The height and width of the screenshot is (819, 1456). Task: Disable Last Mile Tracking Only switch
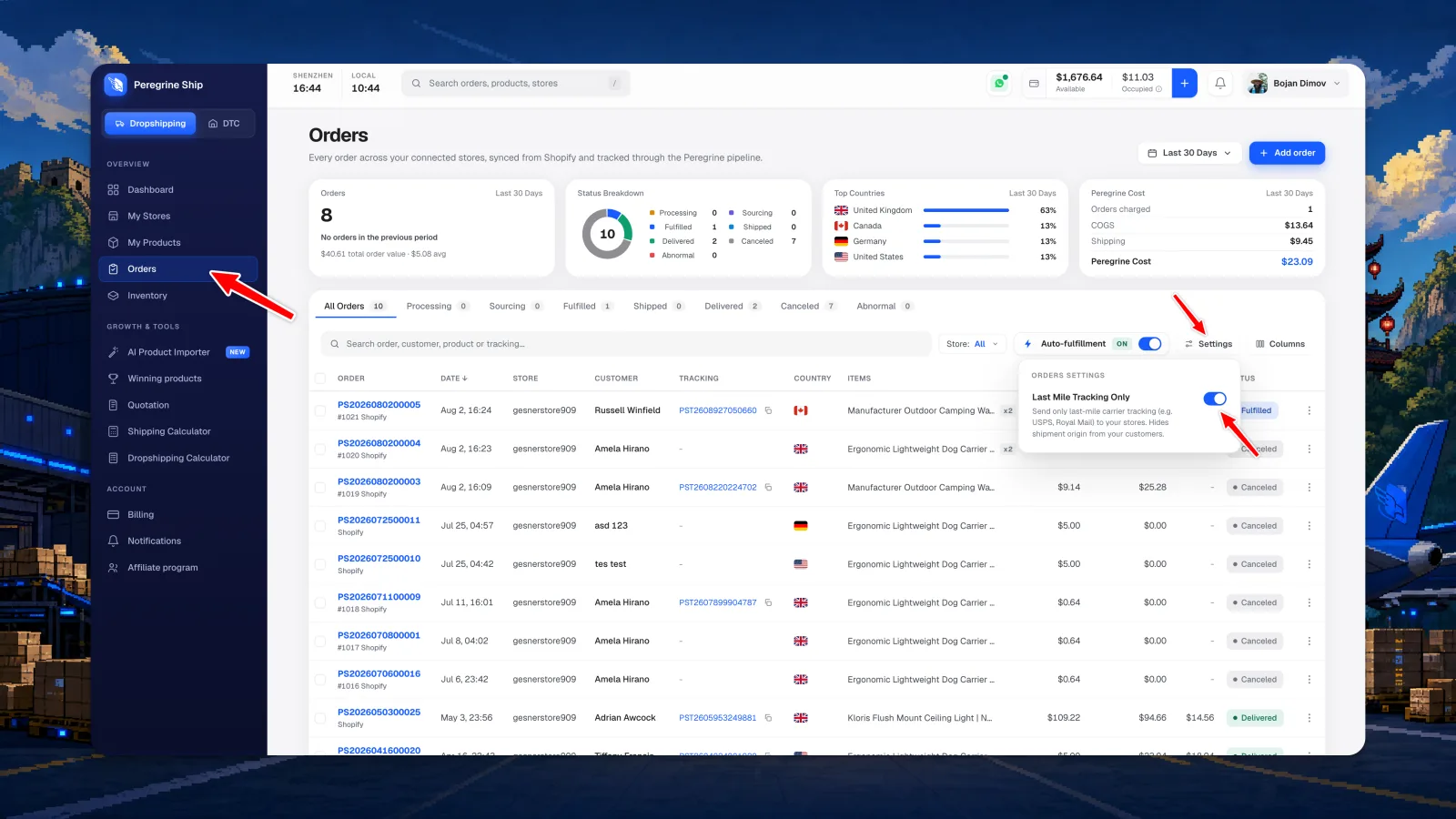tap(1215, 399)
